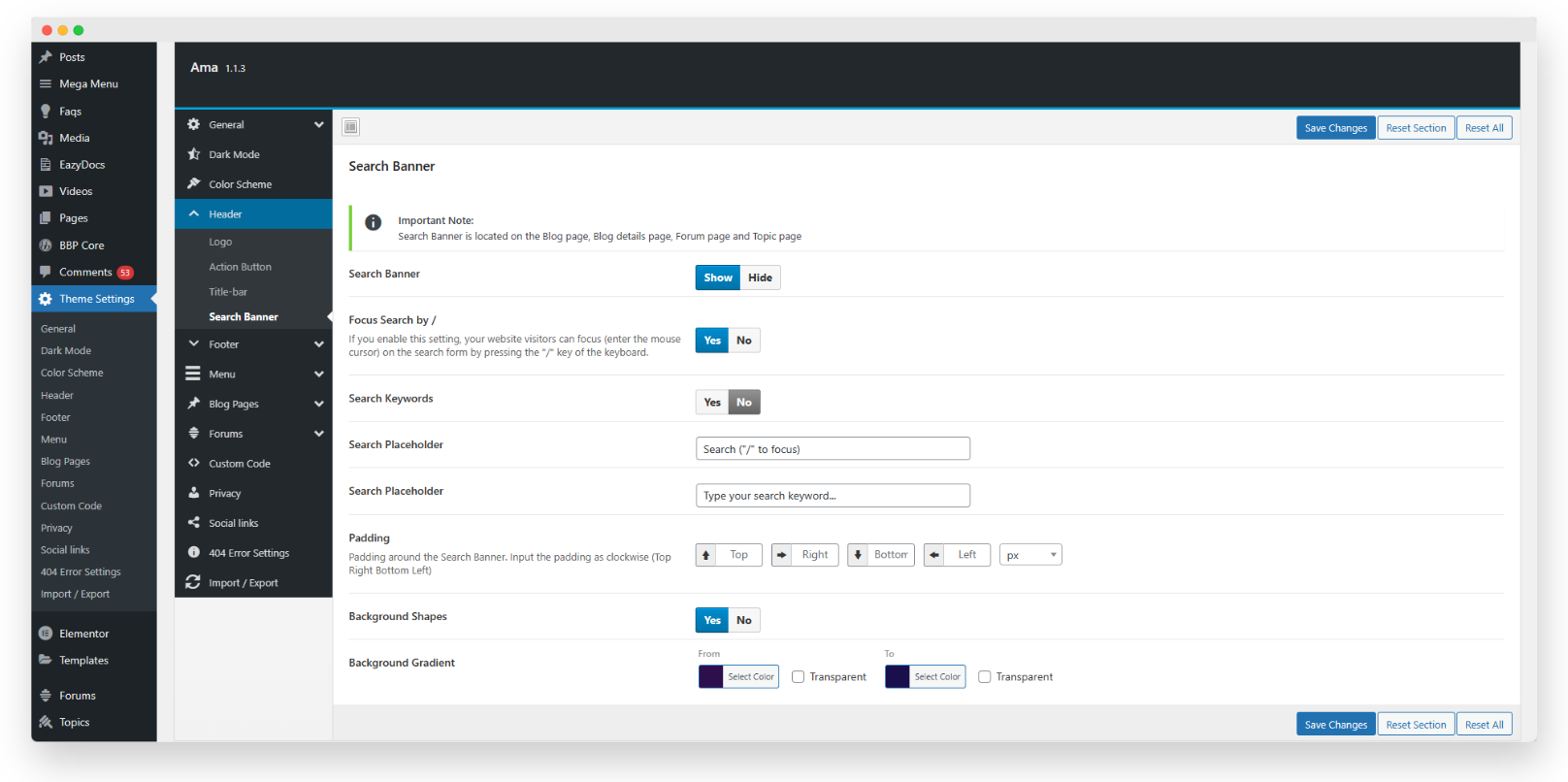Click the BBP Core icon
The image size is (1568, 782).
pyautogui.click(x=46, y=245)
